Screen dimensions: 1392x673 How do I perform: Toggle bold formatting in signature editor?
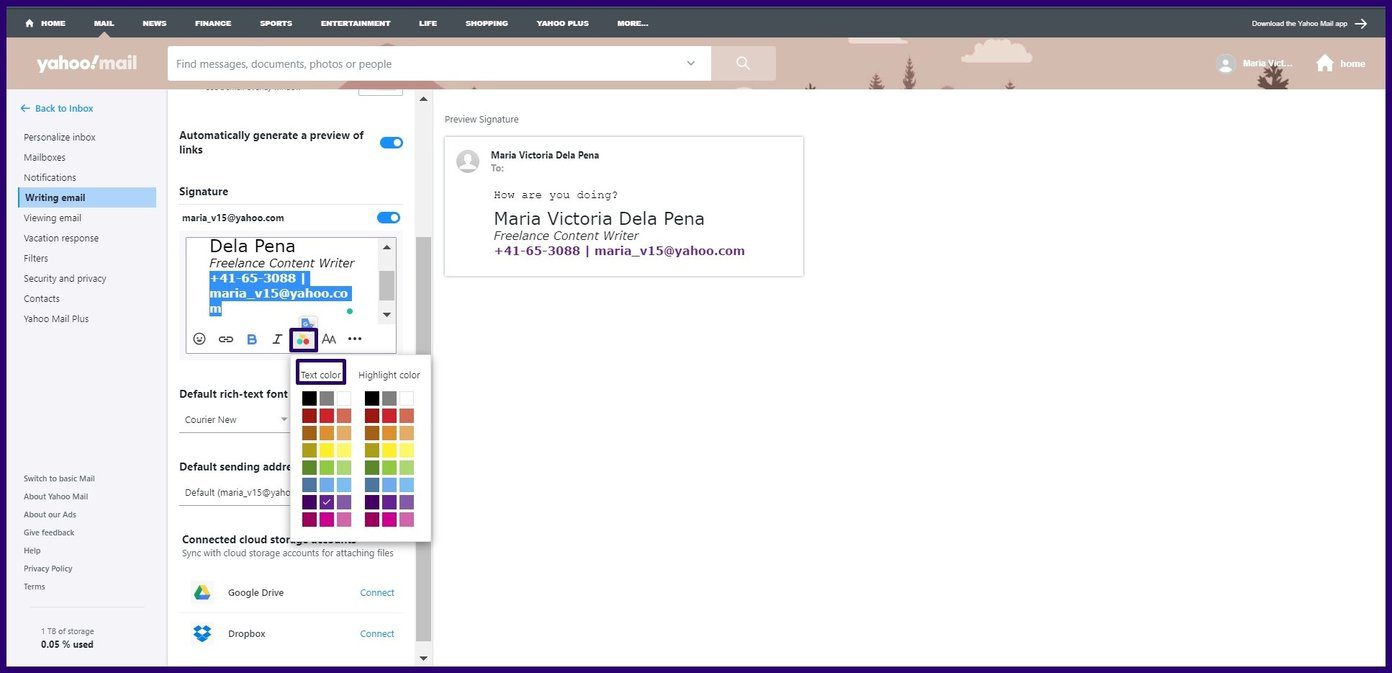click(252, 339)
